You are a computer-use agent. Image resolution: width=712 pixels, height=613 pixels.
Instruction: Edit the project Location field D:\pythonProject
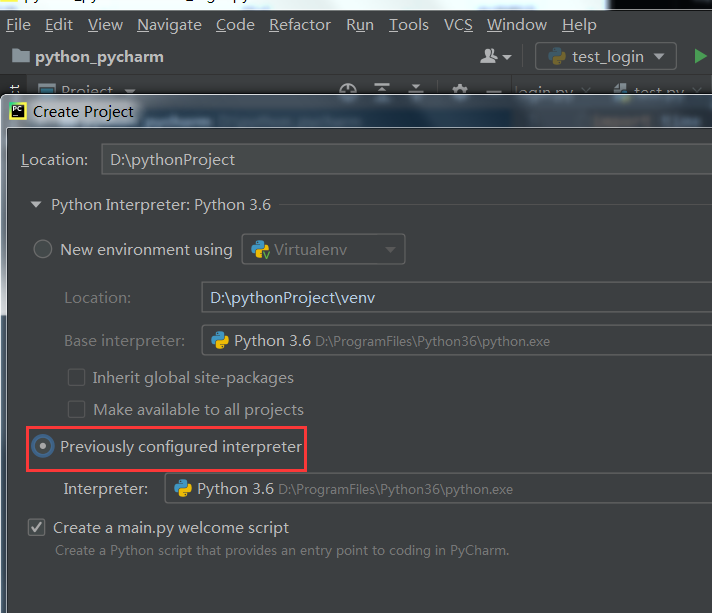[406, 159]
